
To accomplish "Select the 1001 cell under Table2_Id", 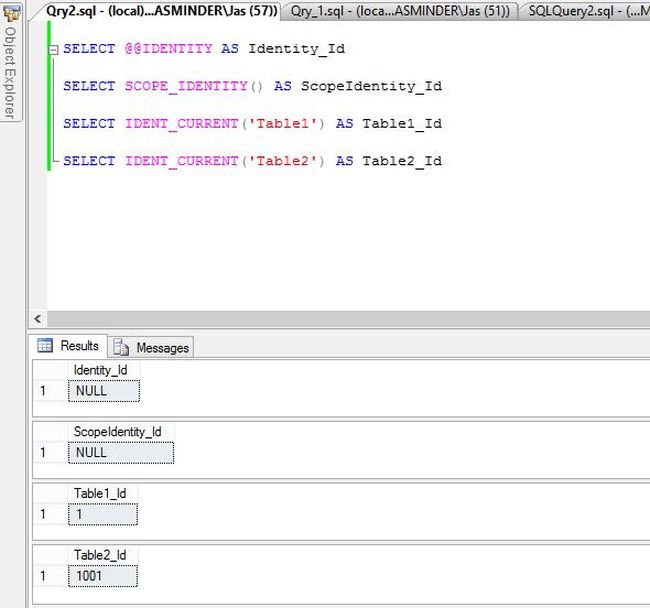I will tap(103, 576).
